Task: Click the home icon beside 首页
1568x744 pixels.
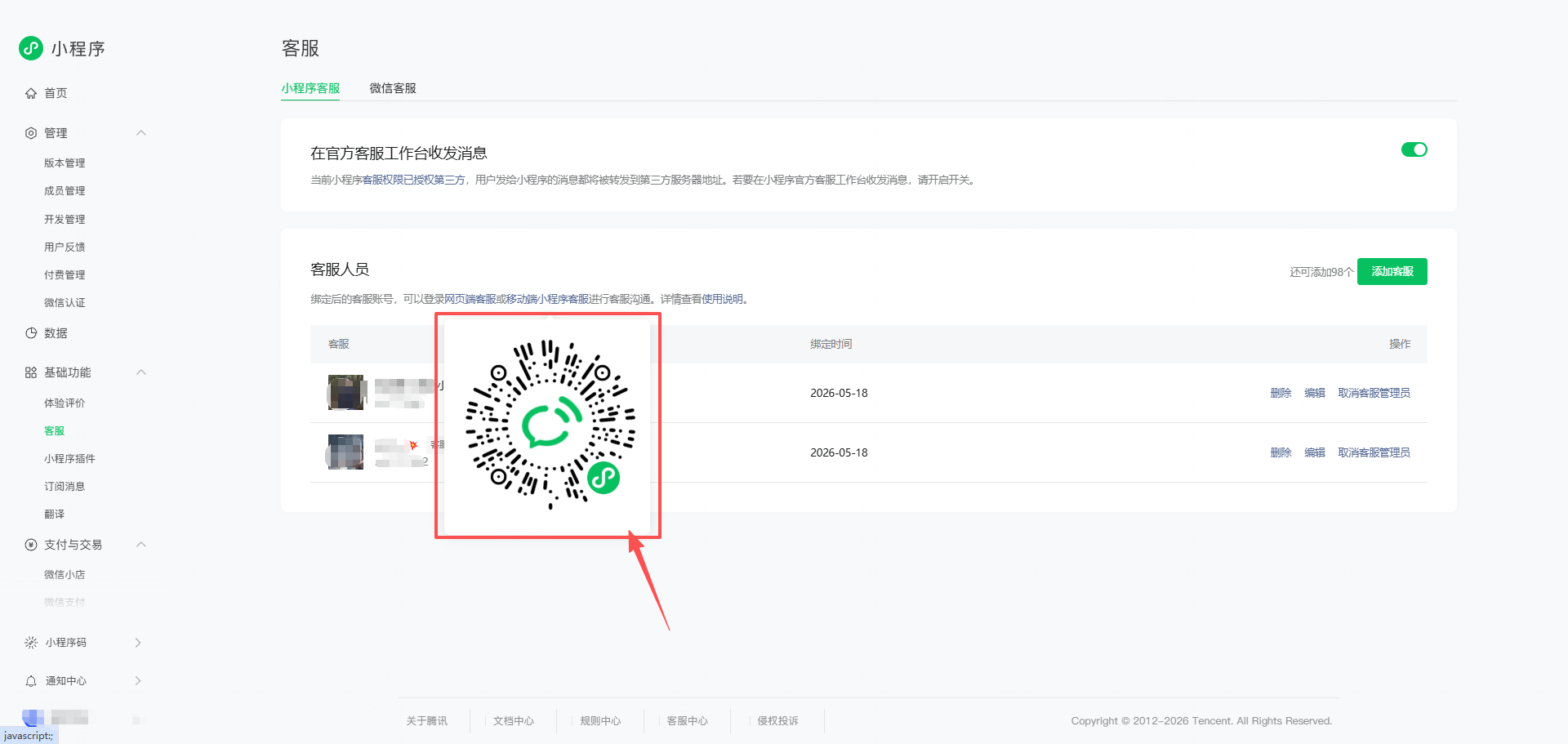Action: point(31,93)
